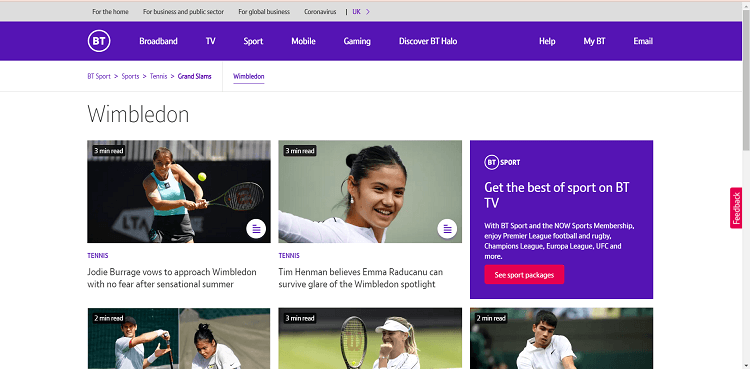The image size is (750, 369).
Task: Open Jodie Burrage backhand photo thumbnail
Action: pyautogui.click(x=179, y=191)
